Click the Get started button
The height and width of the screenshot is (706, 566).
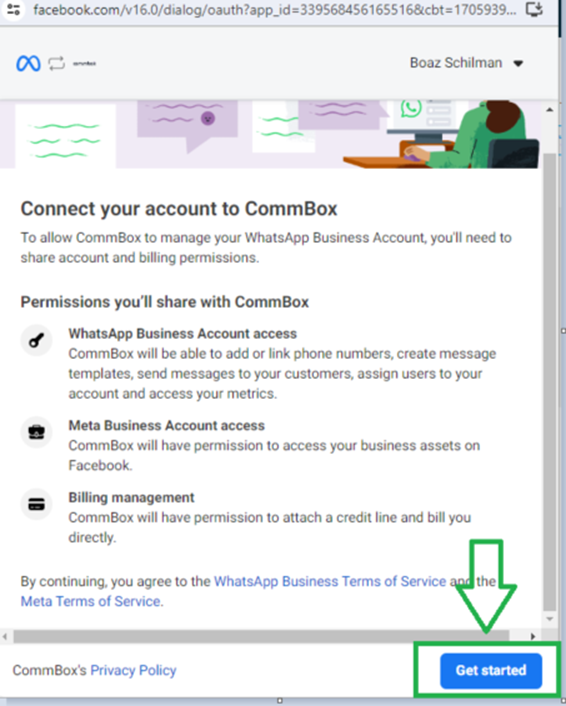pos(491,670)
